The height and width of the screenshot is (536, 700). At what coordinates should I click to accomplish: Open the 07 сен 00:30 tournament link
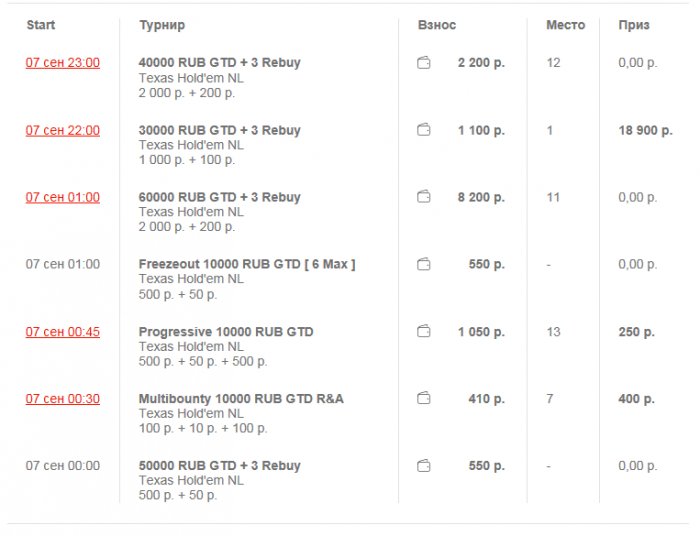point(63,398)
